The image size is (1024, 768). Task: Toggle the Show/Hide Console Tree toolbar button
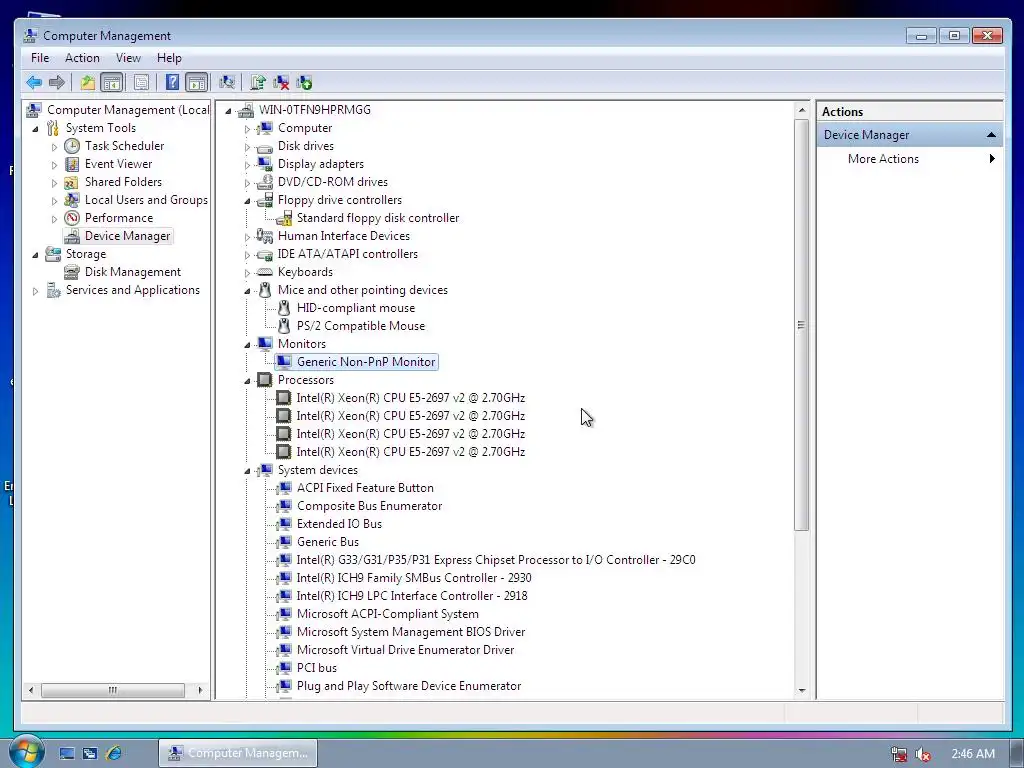[112, 82]
